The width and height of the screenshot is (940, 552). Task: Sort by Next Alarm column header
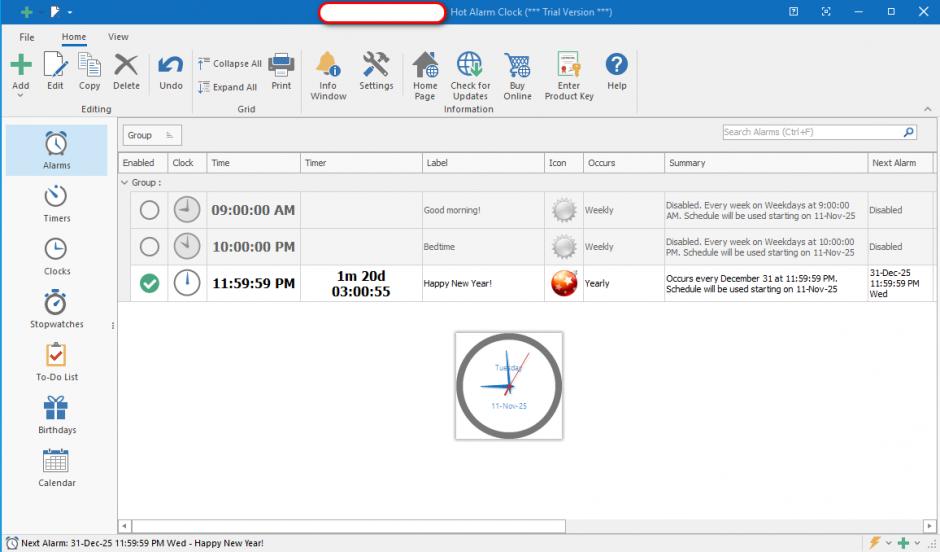pyautogui.click(x=900, y=163)
